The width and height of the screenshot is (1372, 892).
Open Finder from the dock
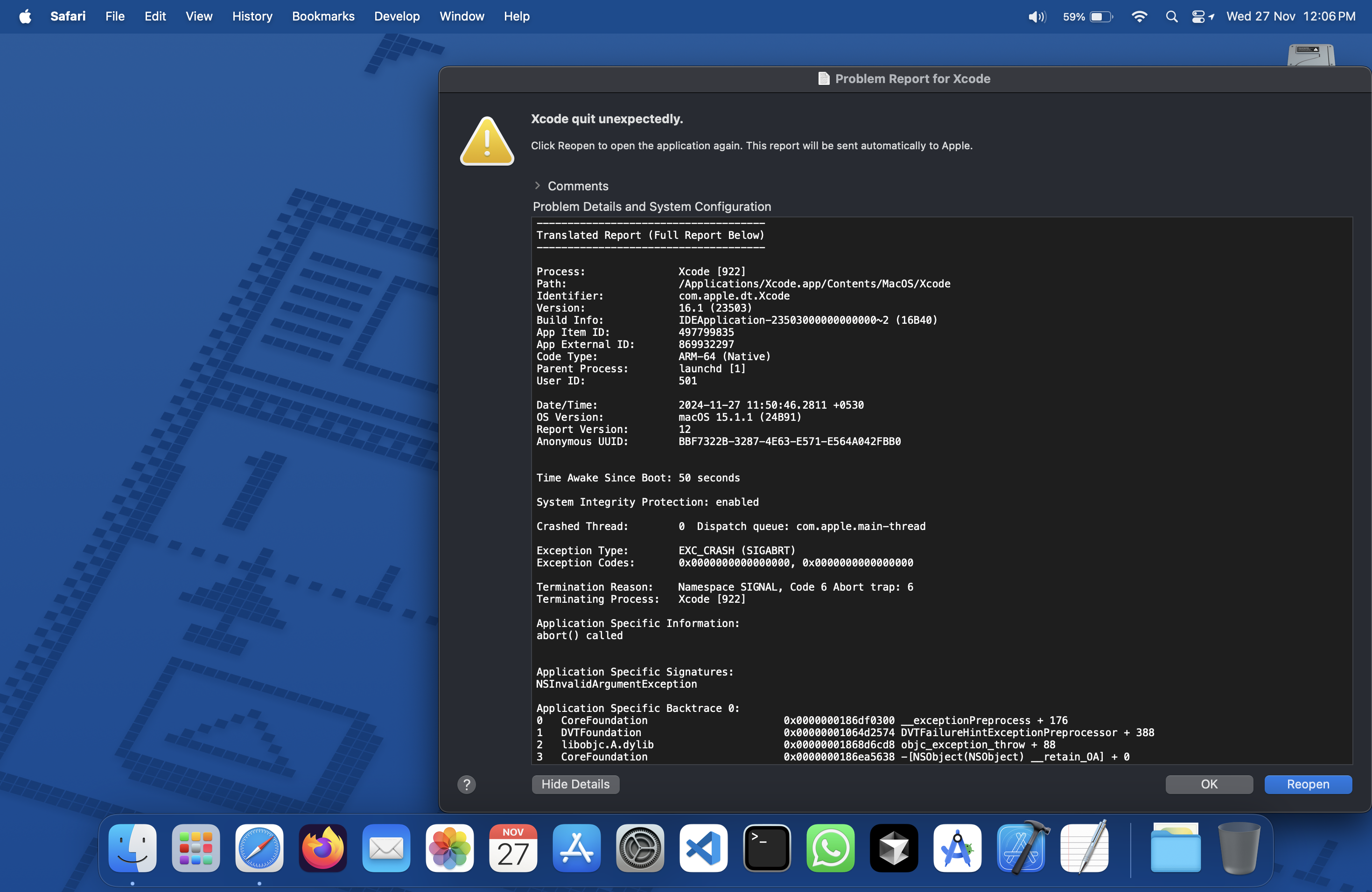pos(133,848)
